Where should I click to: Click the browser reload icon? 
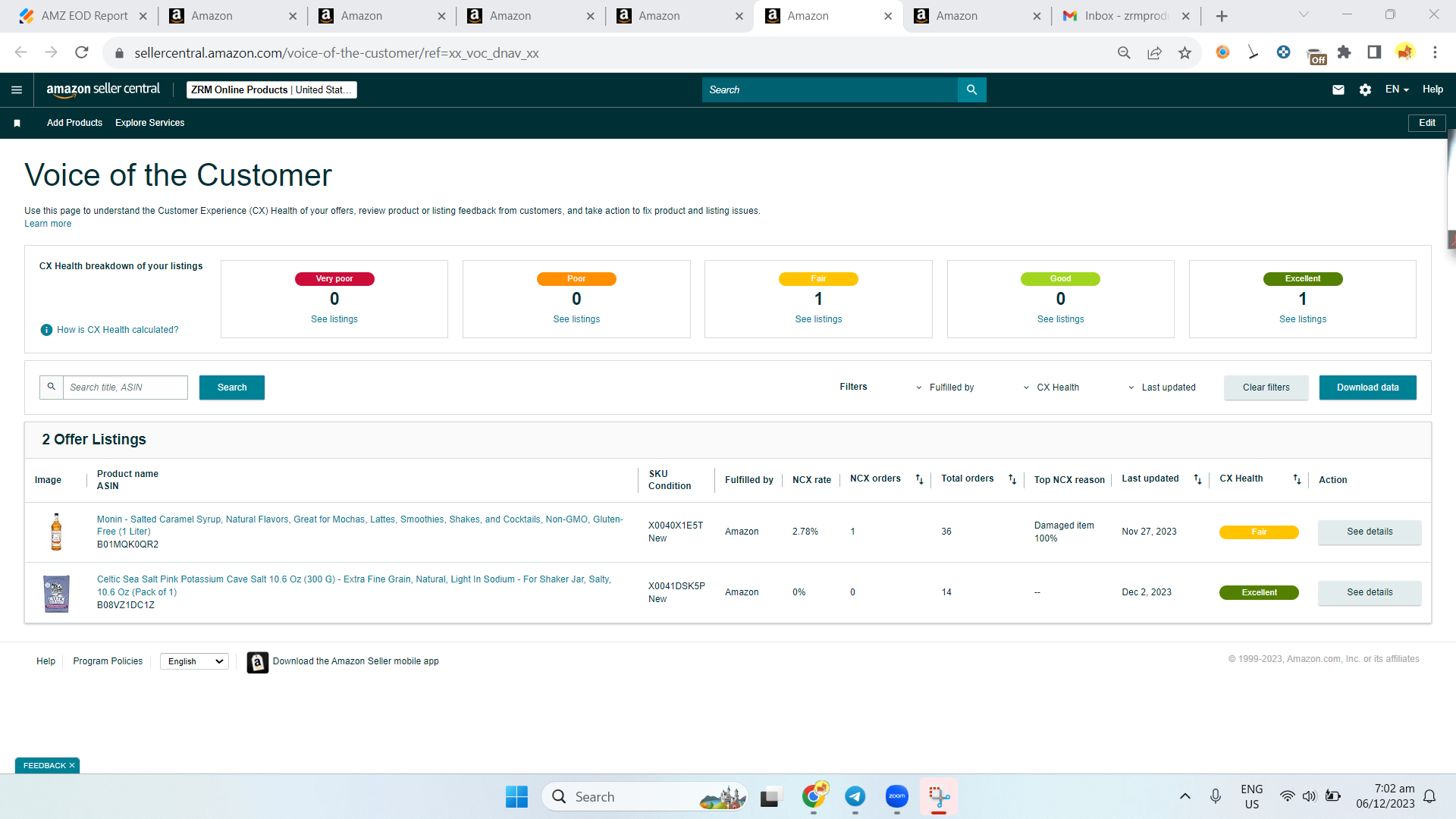82,52
